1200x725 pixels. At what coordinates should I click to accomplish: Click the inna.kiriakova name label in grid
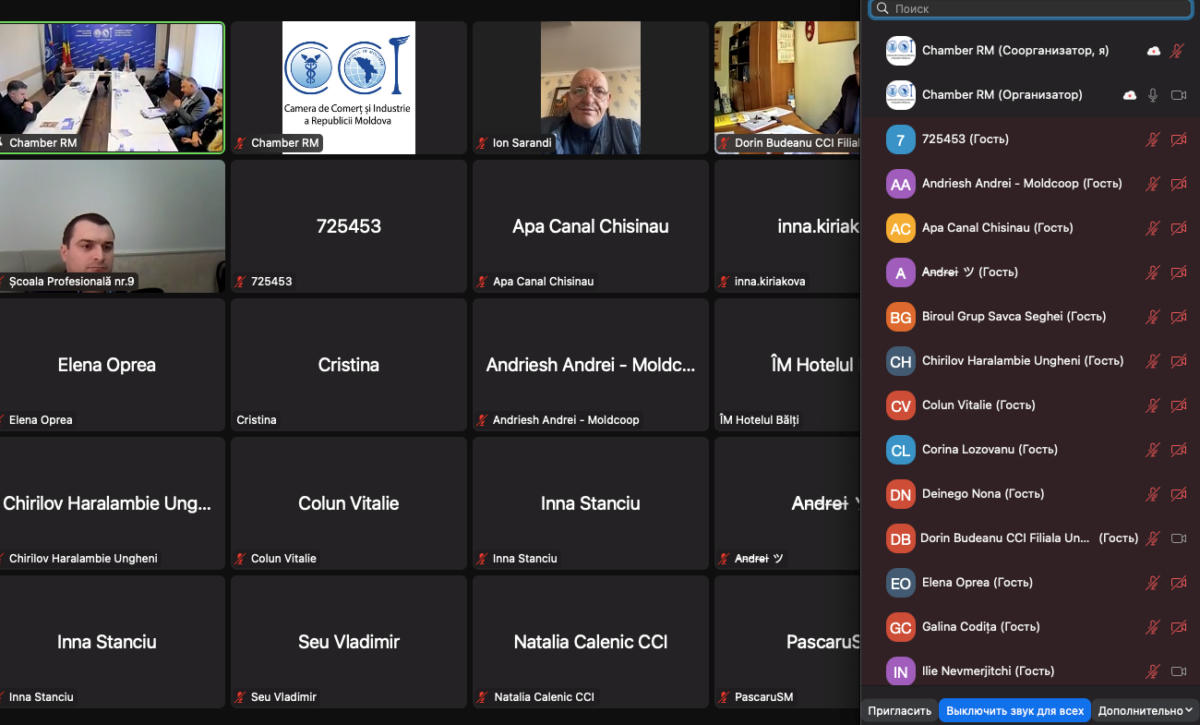click(770, 282)
